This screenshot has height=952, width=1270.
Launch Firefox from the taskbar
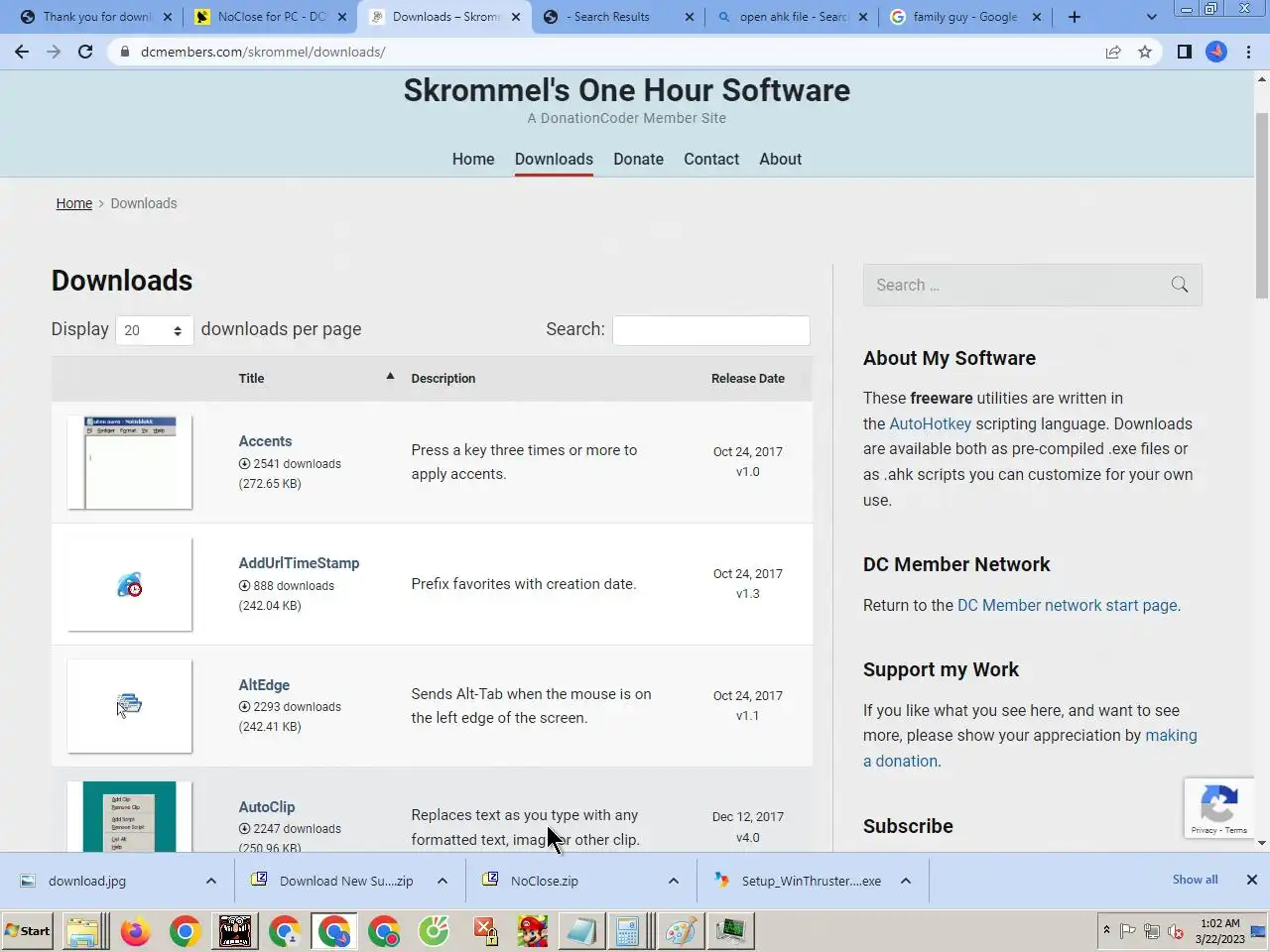click(135, 931)
